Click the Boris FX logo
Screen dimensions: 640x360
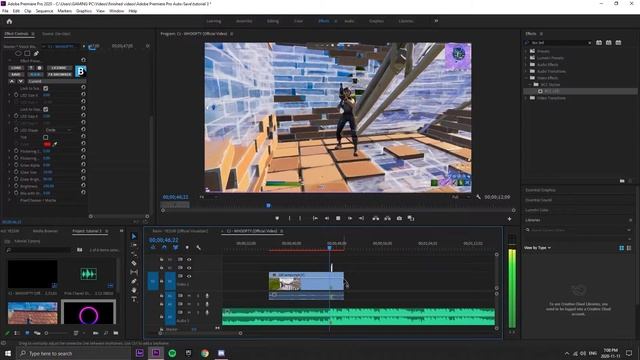pyautogui.click(x=80, y=71)
